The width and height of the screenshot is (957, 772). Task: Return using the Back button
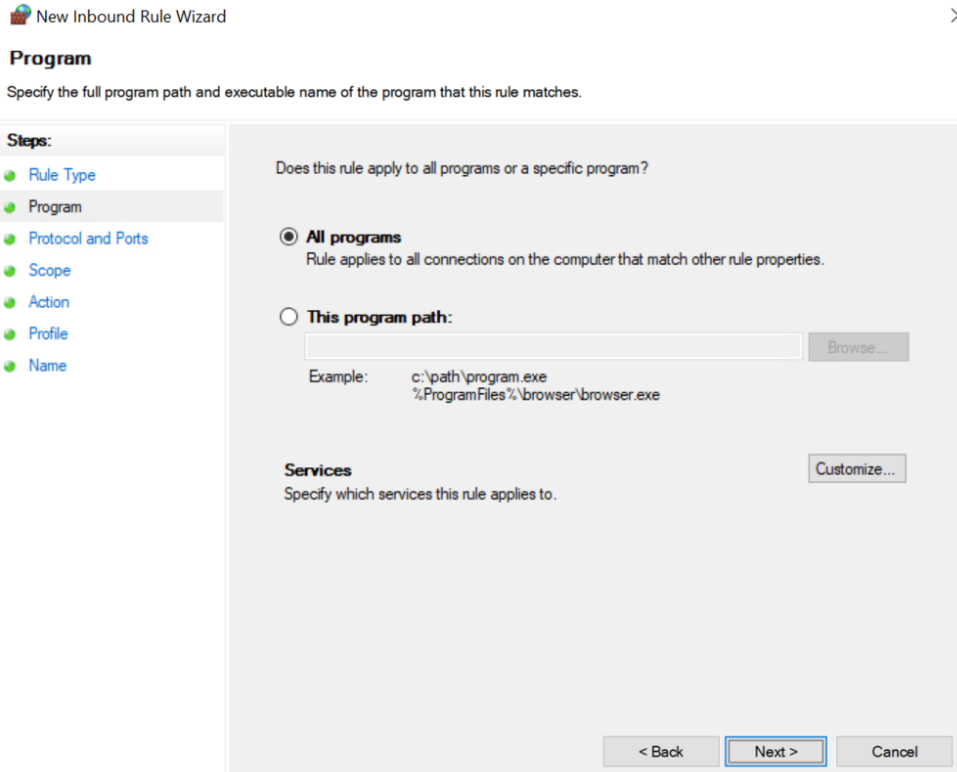661,751
